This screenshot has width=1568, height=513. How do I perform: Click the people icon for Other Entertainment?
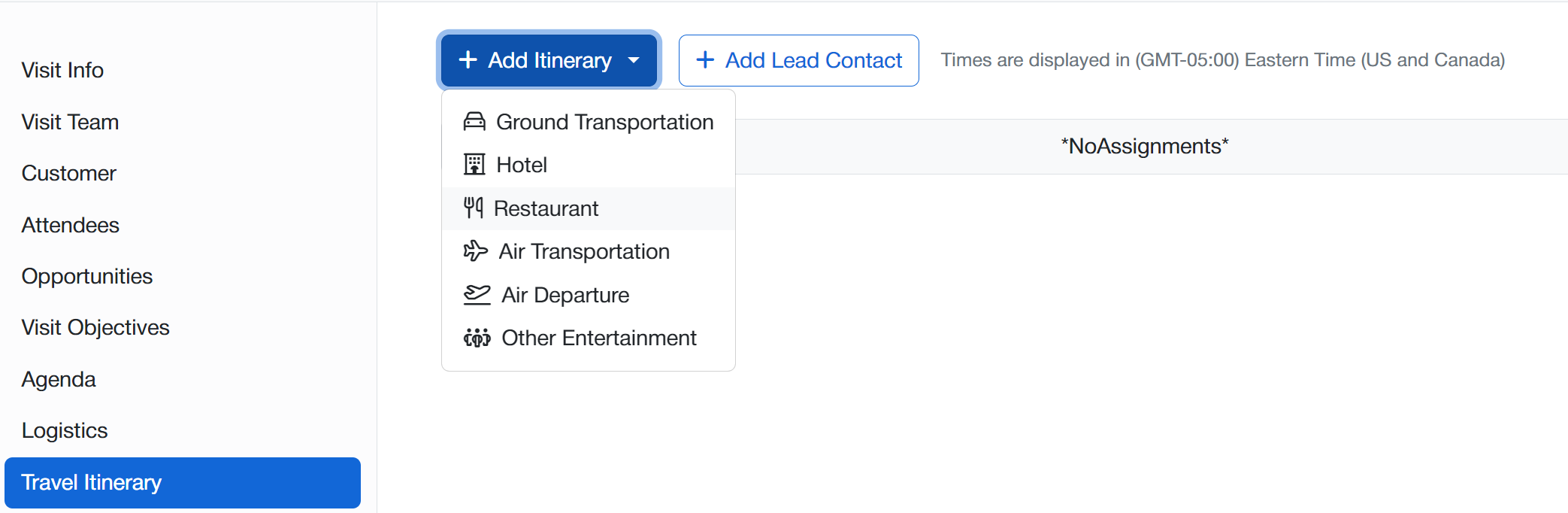[x=477, y=338]
